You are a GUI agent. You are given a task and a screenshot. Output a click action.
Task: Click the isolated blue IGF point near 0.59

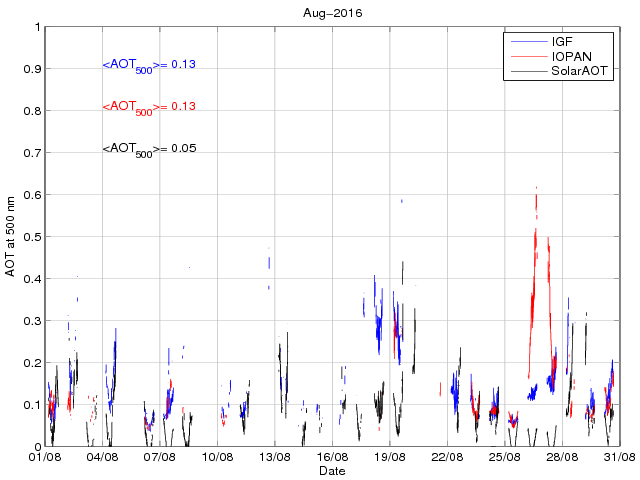402,201
